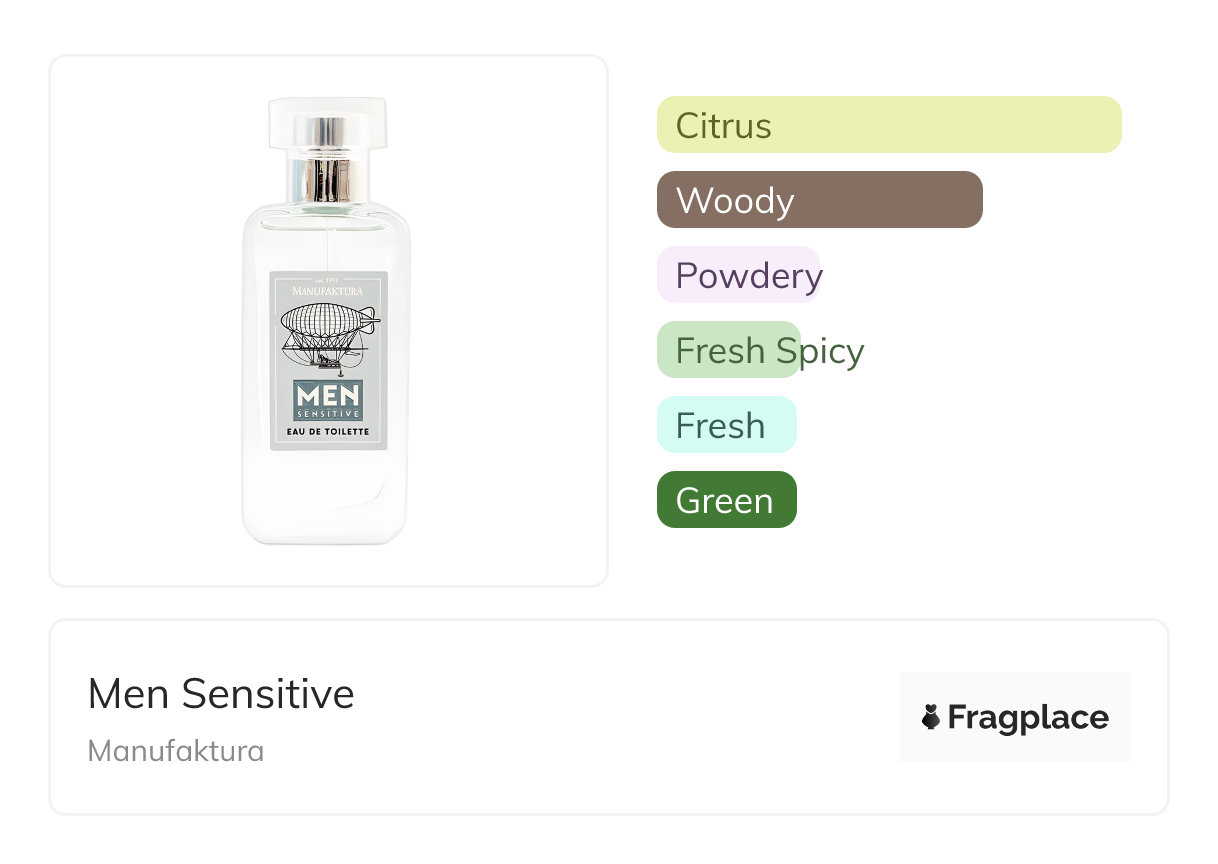Click the Men Sensitive product title

(x=221, y=694)
